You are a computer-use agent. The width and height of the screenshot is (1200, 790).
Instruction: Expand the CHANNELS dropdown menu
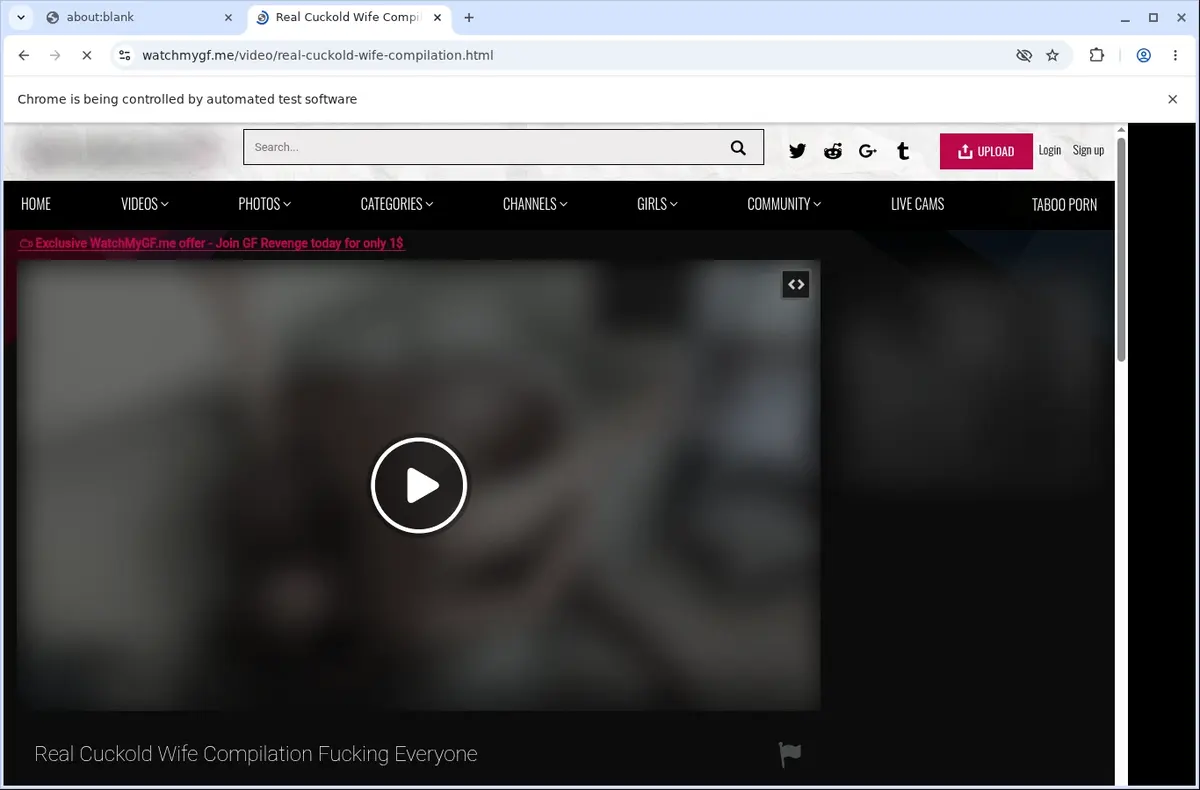click(535, 204)
